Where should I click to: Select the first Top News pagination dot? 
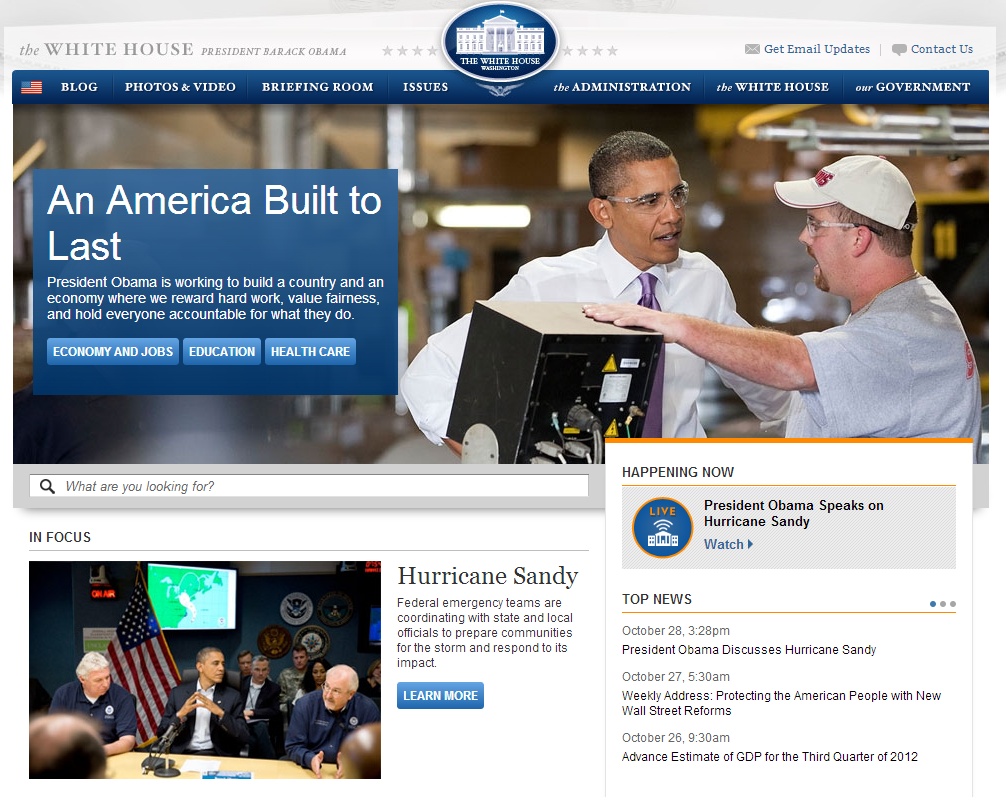933,604
